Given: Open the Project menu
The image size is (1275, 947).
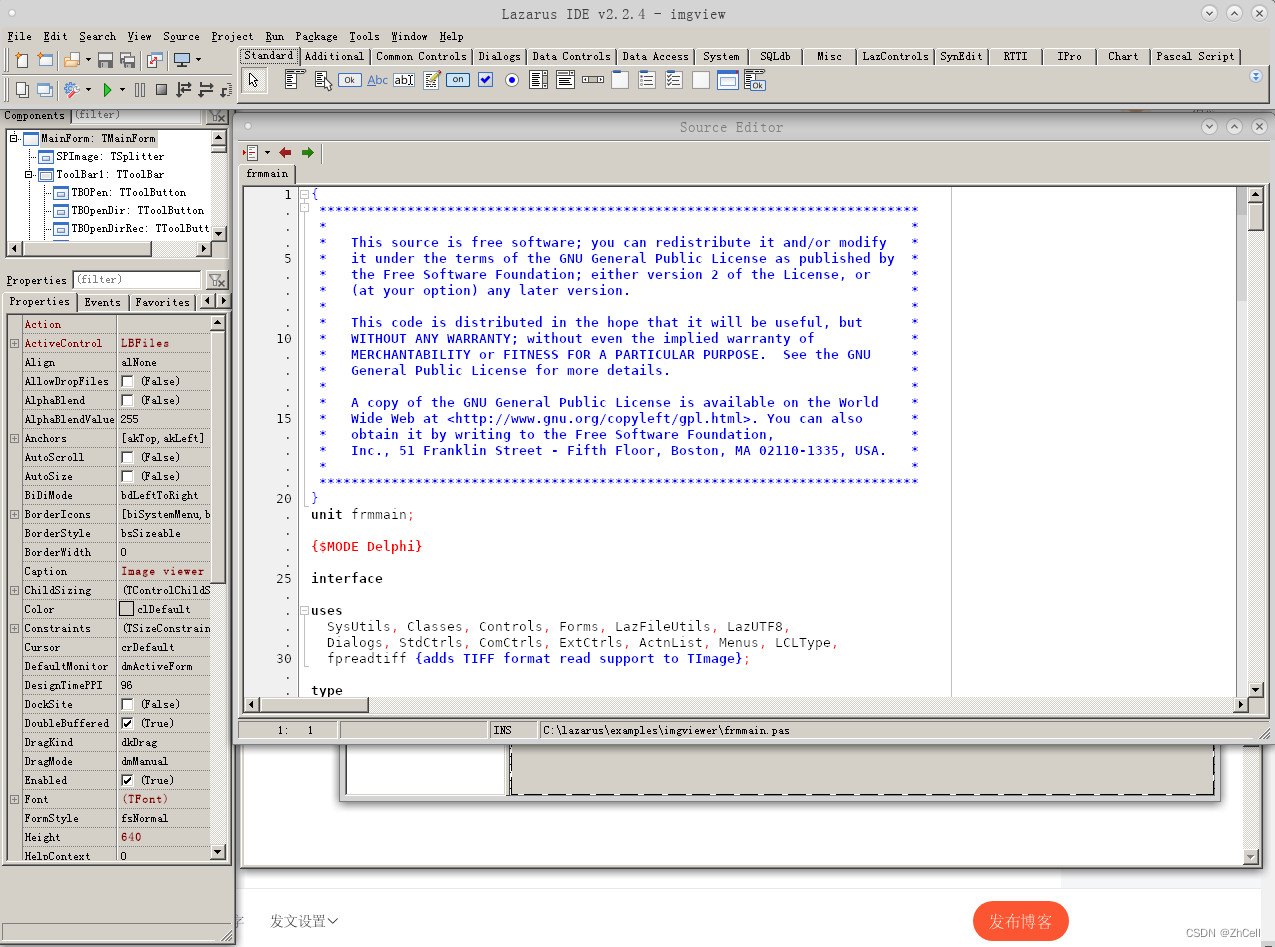Looking at the screenshot, I should [x=232, y=36].
